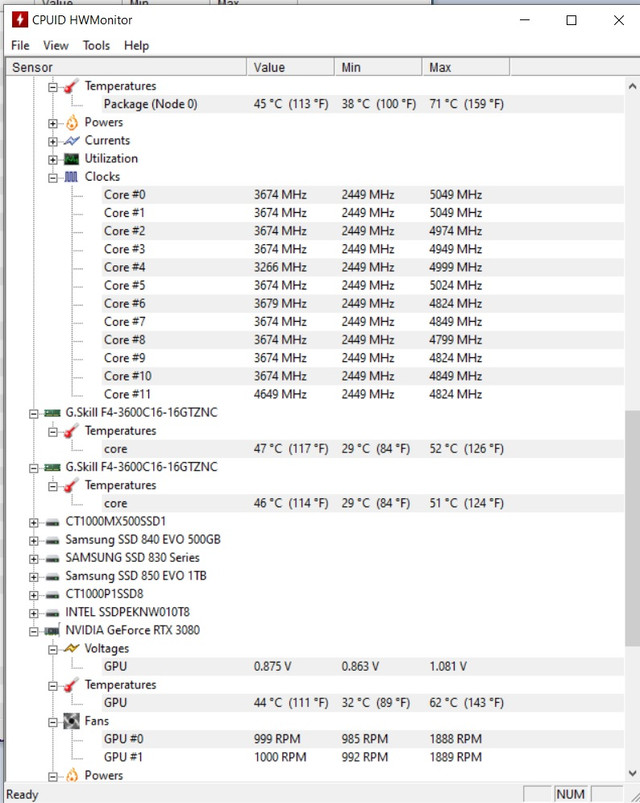
Task: Click the Clocks icon in the tree
Action: [x=72, y=177]
